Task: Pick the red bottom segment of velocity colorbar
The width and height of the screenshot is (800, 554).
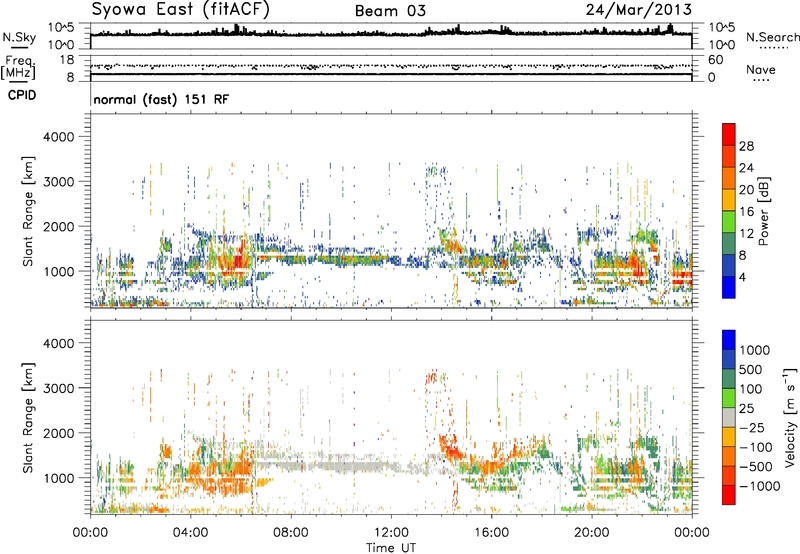Action: (729, 495)
